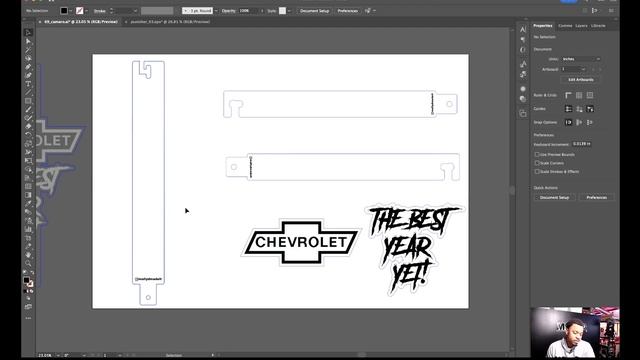Toggle Transparency Grid in Ruler & Grids
The width and height of the screenshot is (640, 360).
[x=590, y=95]
